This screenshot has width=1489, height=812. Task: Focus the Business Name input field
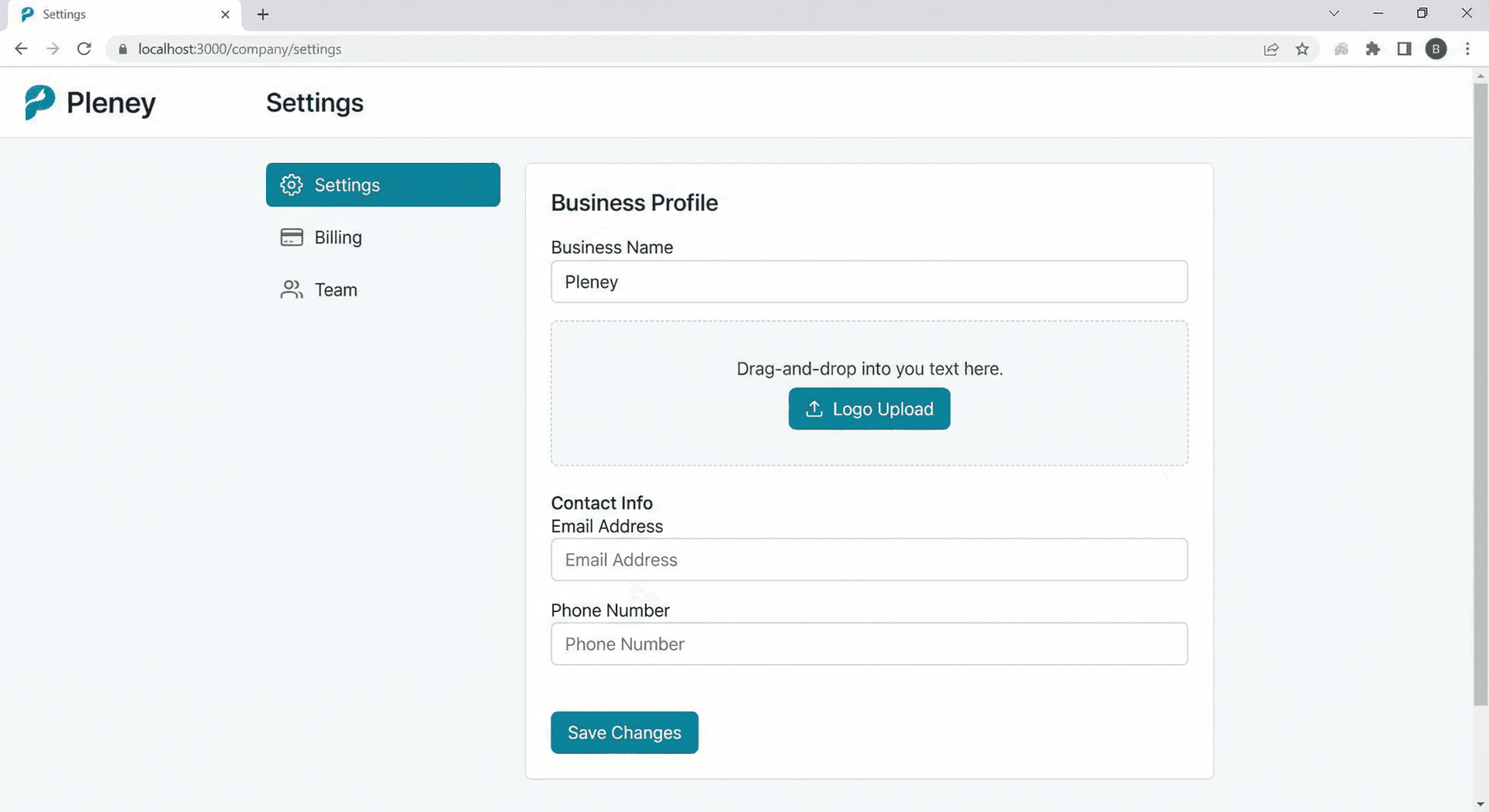pos(869,282)
